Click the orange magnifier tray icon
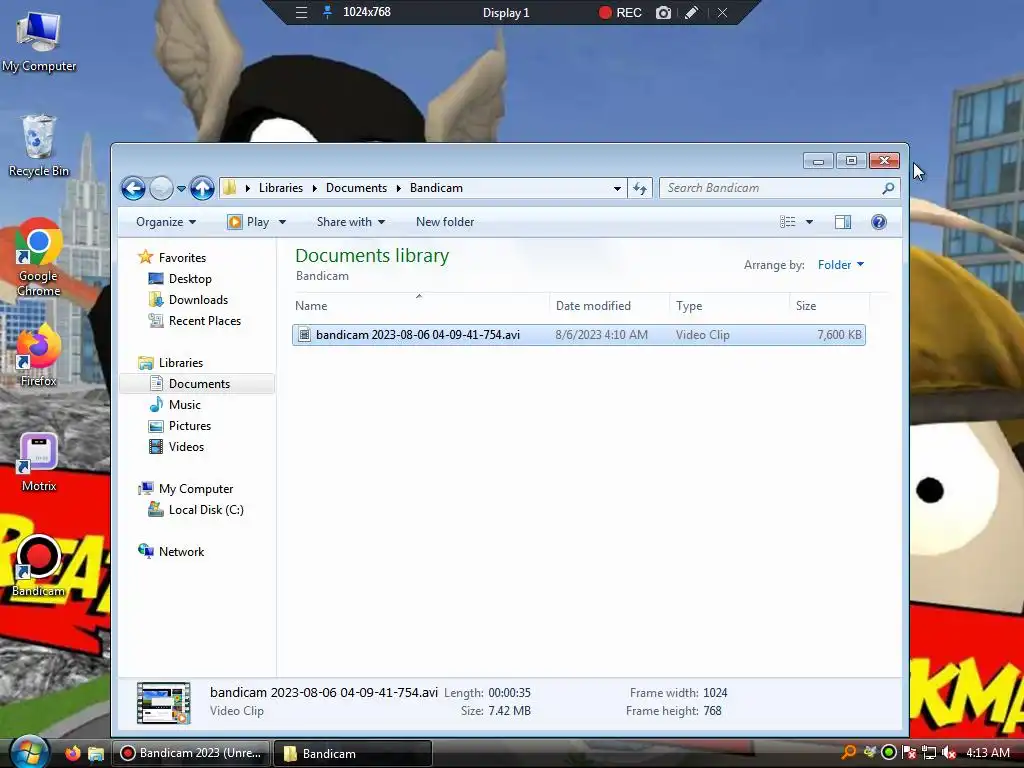Screen dimensions: 1024x768 tap(848, 752)
